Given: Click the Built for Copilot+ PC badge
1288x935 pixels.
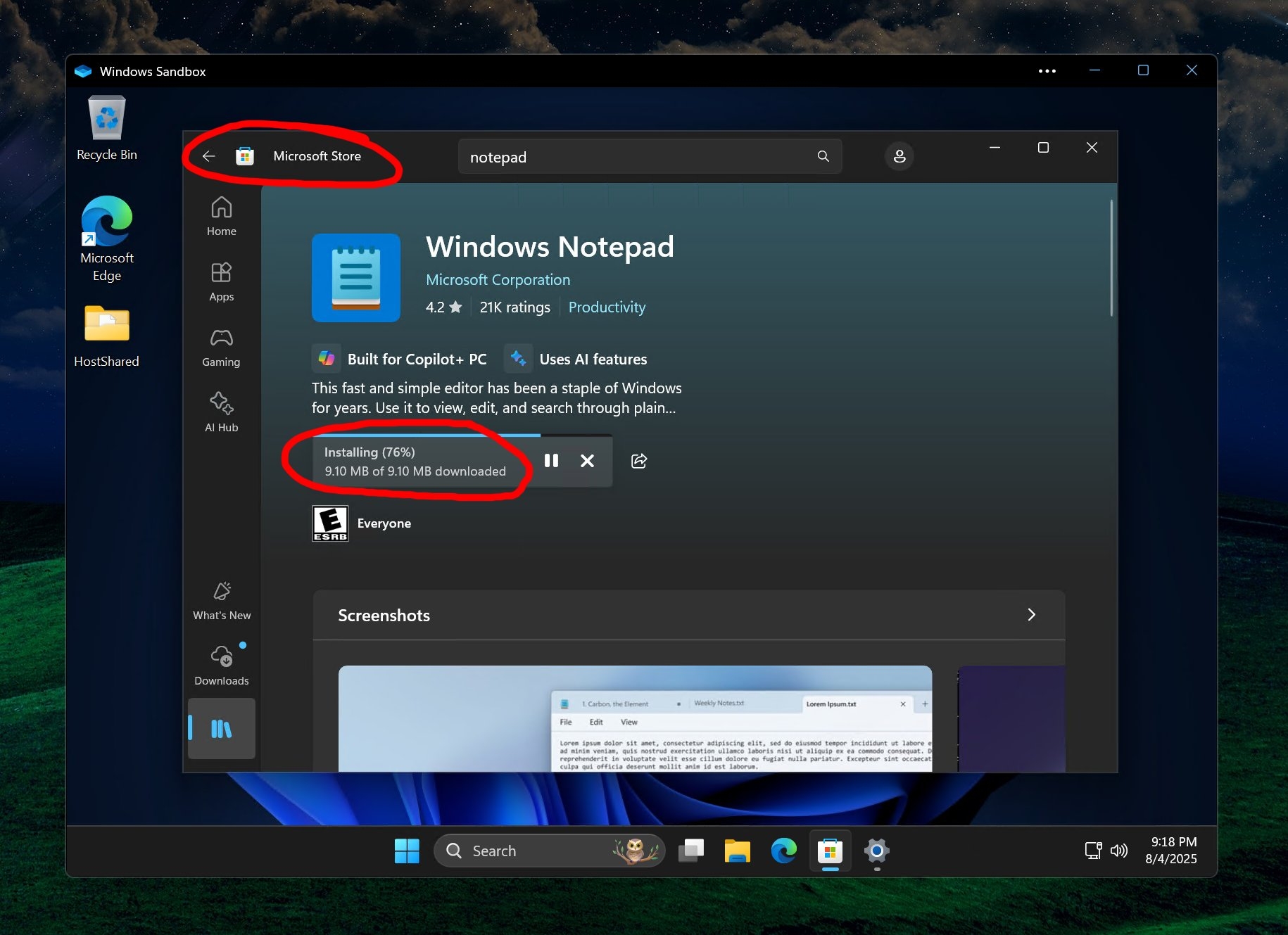Looking at the screenshot, I should coord(400,359).
